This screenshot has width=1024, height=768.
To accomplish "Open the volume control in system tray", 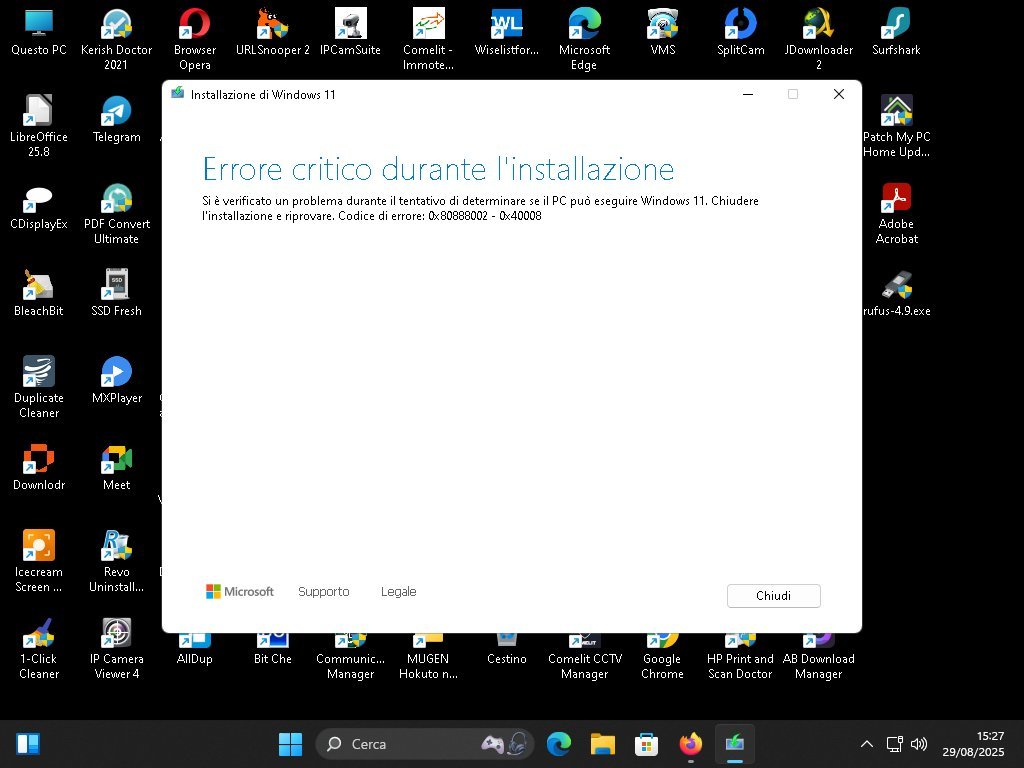I will coord(919,744).
